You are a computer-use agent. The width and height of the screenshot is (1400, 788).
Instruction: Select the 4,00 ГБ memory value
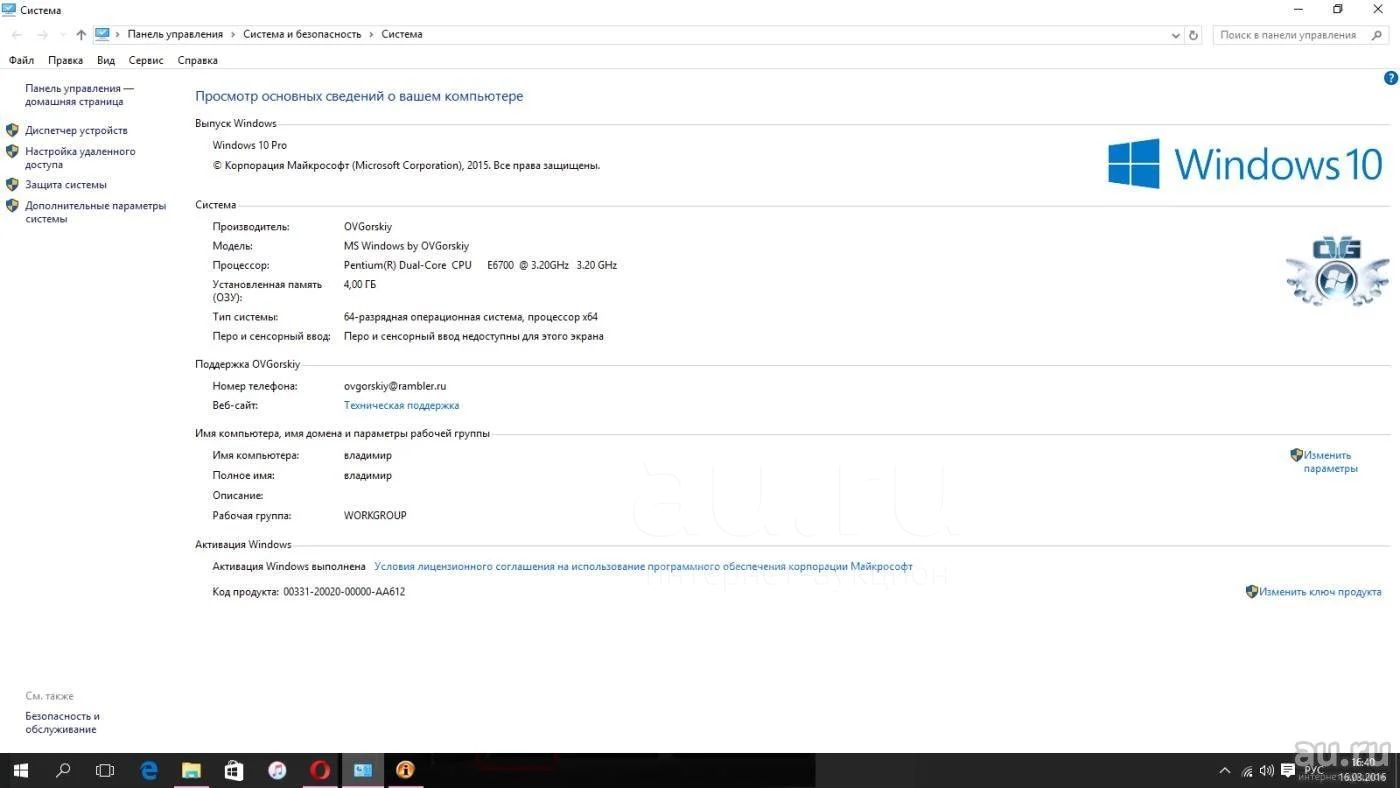click(x=360, y=285)
